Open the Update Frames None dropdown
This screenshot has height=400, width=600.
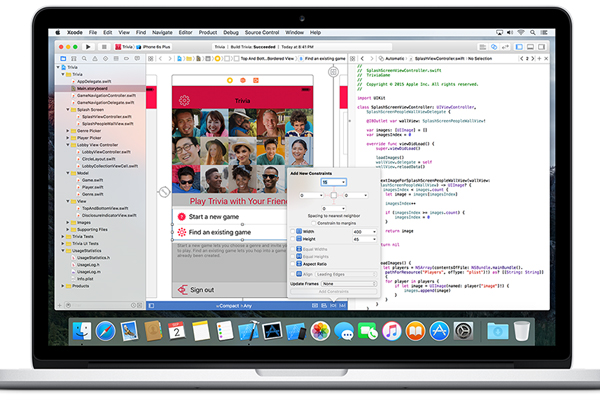coord(349,284)
